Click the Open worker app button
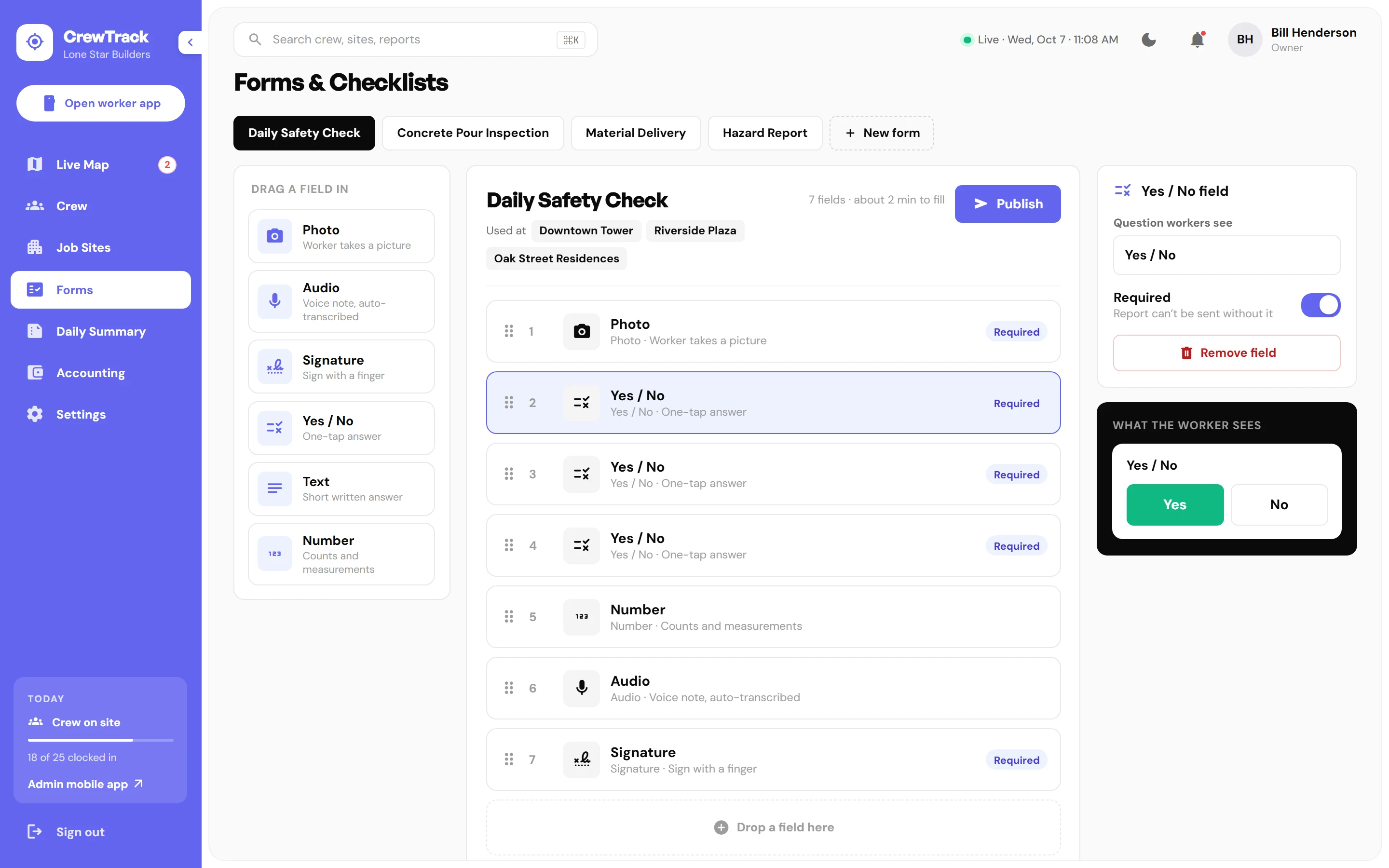Image resolution: width=1389 pixels, height=868 pixels. click(100, 103)
